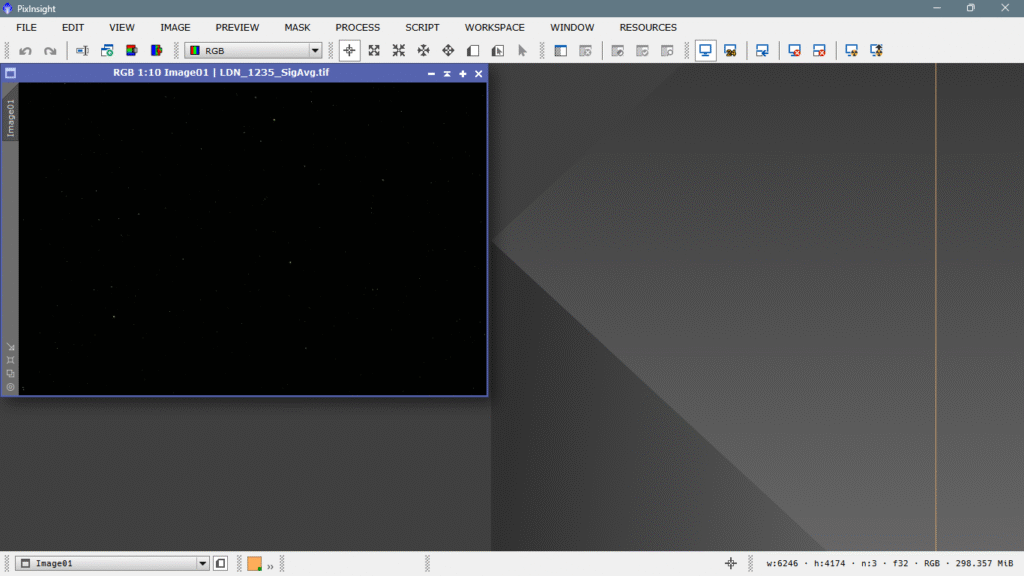The height and width of the screenshot is (576, 1024).
Task: Select the Pan tool with four arrows
Action: [424, 51]
